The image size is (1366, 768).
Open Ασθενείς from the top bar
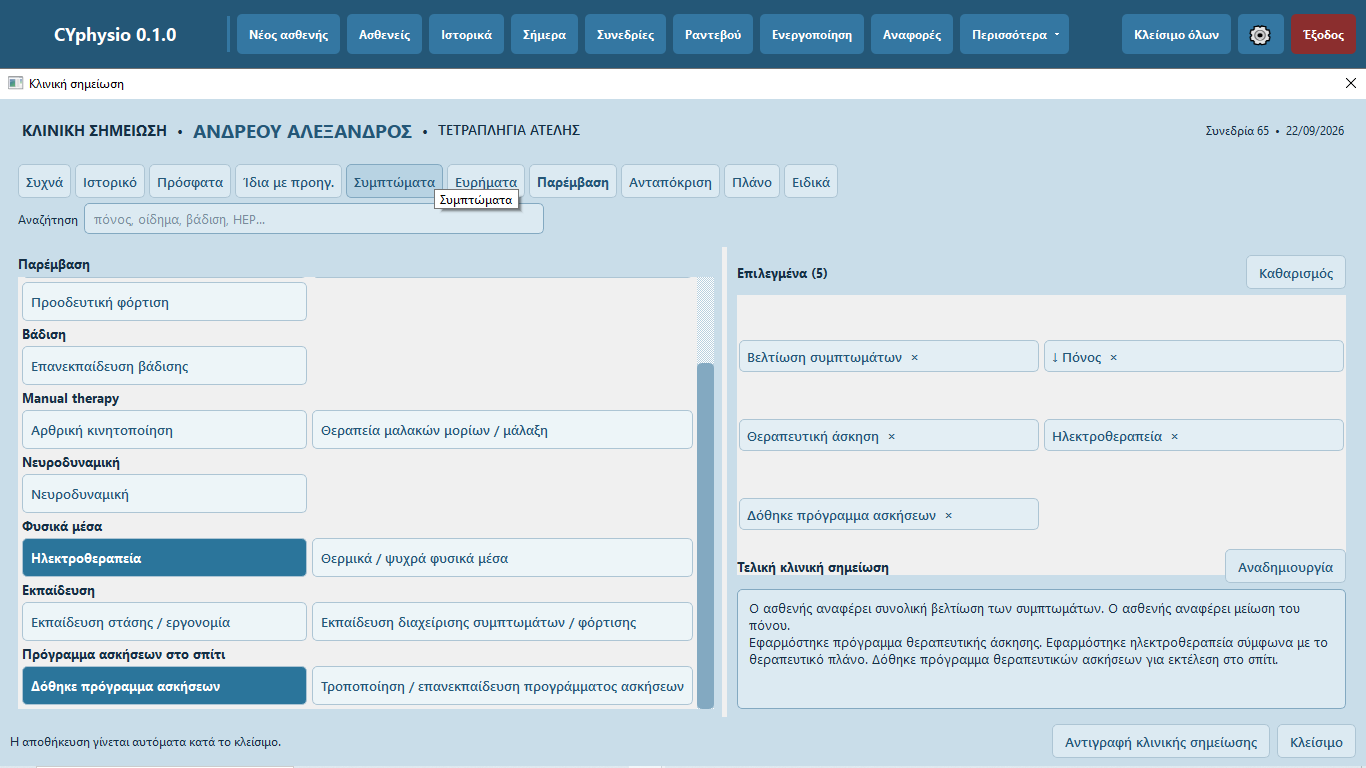(x=385, y=34)
